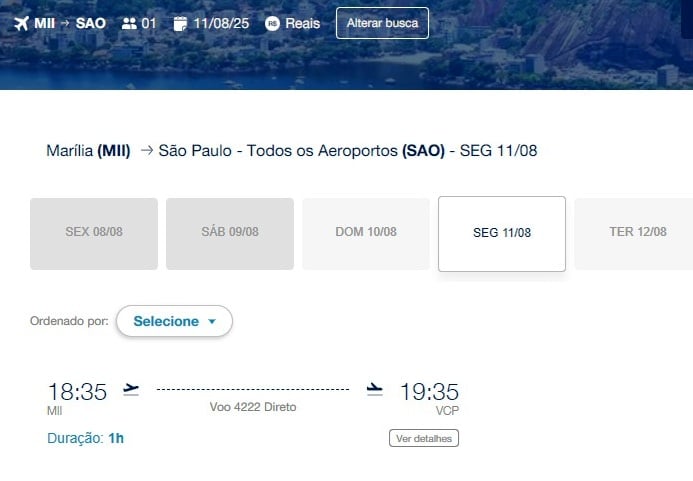
Task: Click the arrow between MII and SAO
Action: pos(65,23)
